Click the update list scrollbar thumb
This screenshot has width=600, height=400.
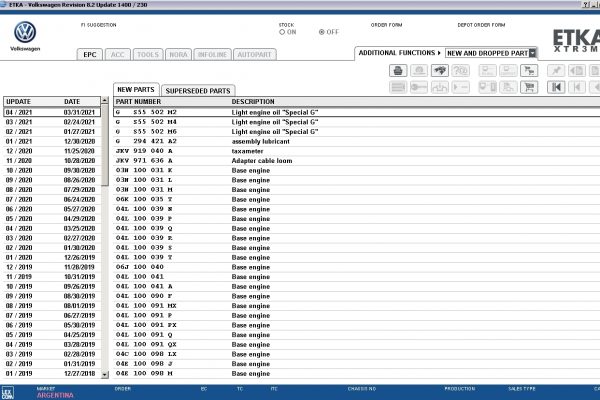click(x=105, y=145)
